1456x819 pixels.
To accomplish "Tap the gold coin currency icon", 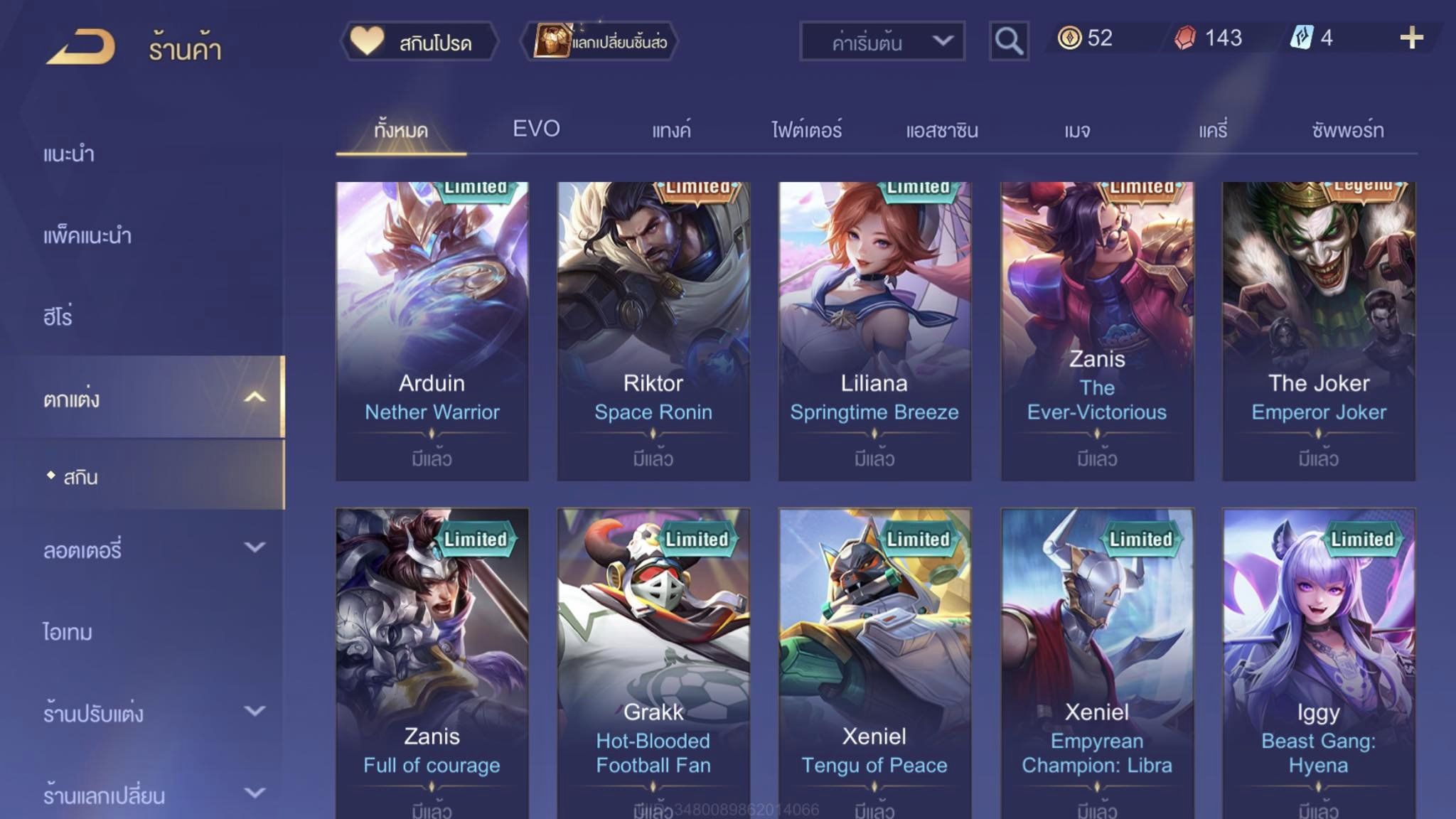I will coord(1069,38).
